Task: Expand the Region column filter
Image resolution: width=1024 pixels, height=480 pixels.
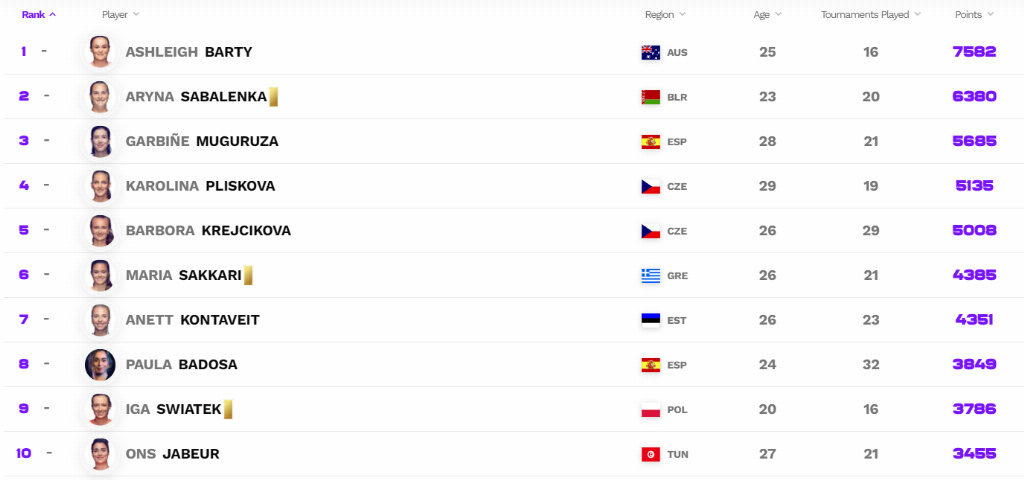Action: pos(665,14)
